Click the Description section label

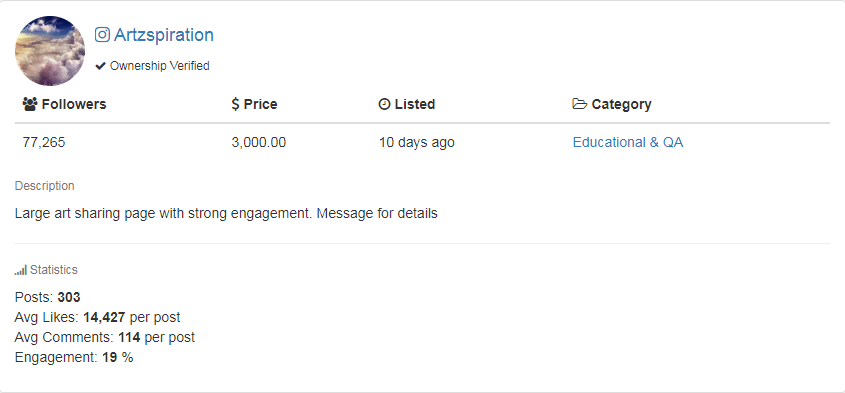(45, 186)
